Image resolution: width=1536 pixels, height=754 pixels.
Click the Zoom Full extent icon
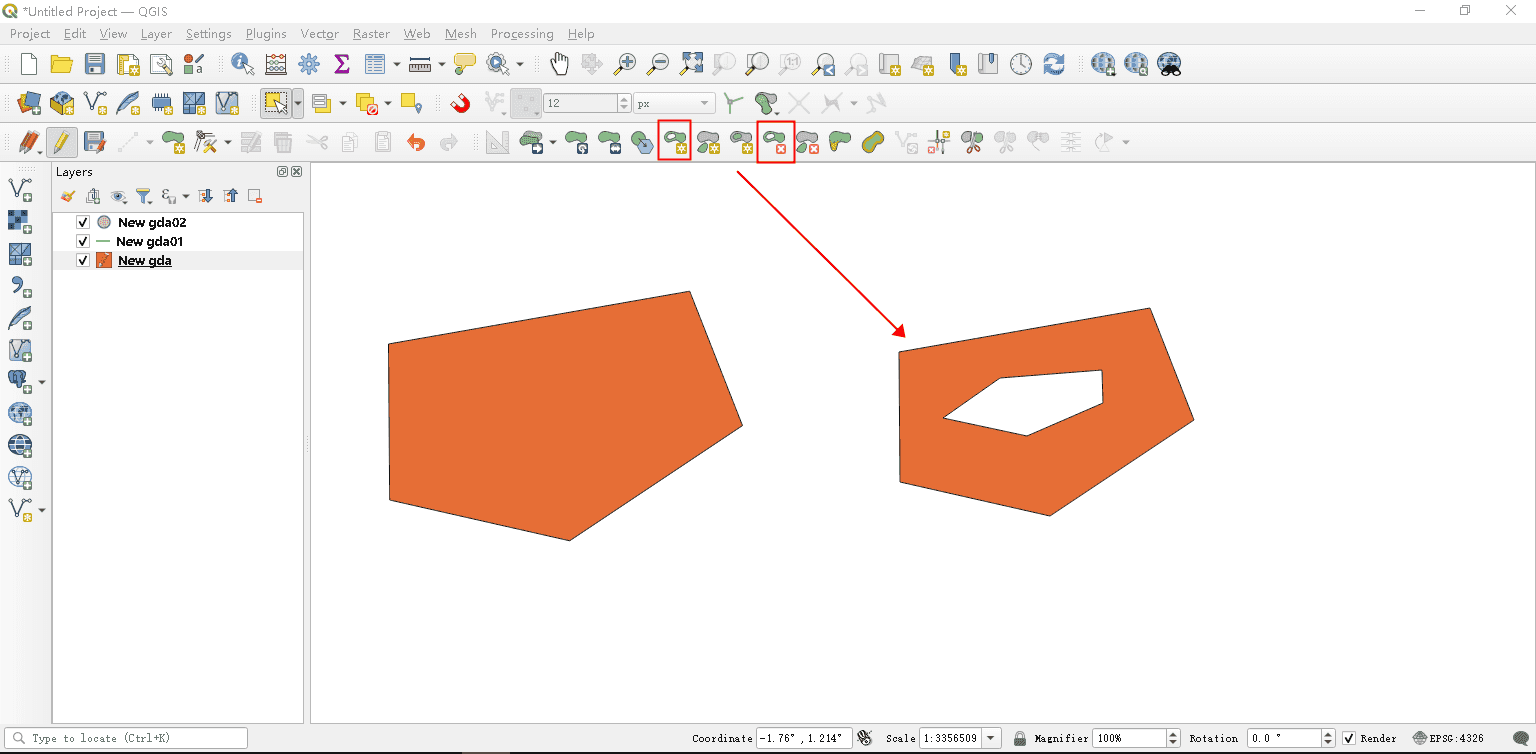coord(691,64)
